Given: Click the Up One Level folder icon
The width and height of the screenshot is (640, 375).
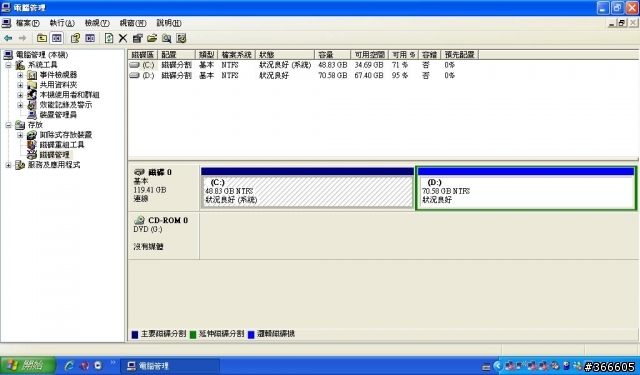Looking at the screenshot, I should tap(42, 38).
